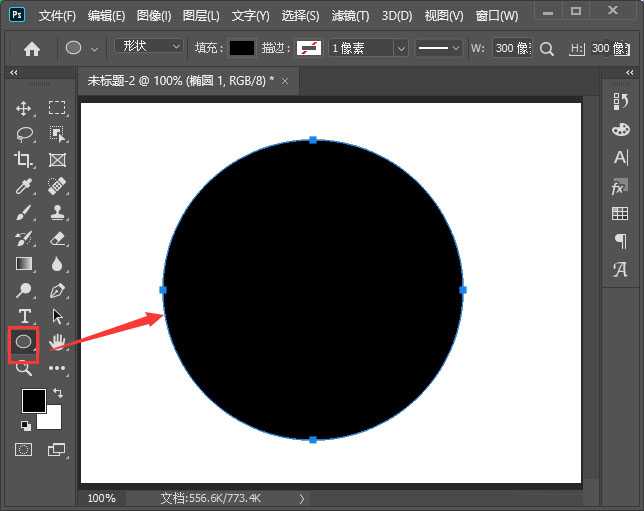This screenshot has height=511, width=644.
Task: Expand the 1 像素 stroke width dropdown
Action: coord(367,48)
